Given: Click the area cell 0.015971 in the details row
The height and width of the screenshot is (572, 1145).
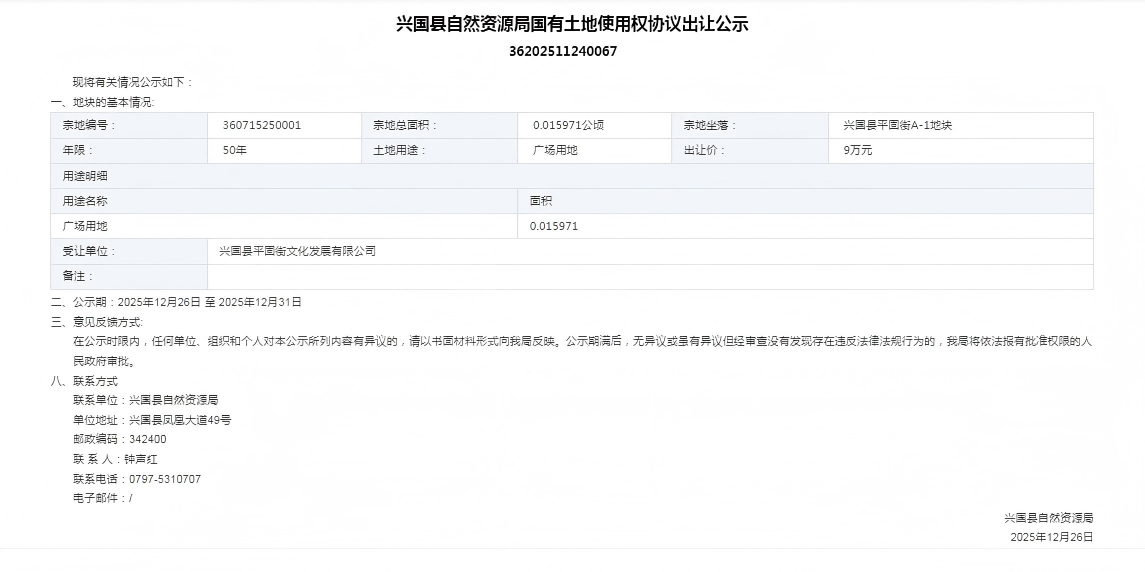Looking at the screenshot, I should click(554, 226).
